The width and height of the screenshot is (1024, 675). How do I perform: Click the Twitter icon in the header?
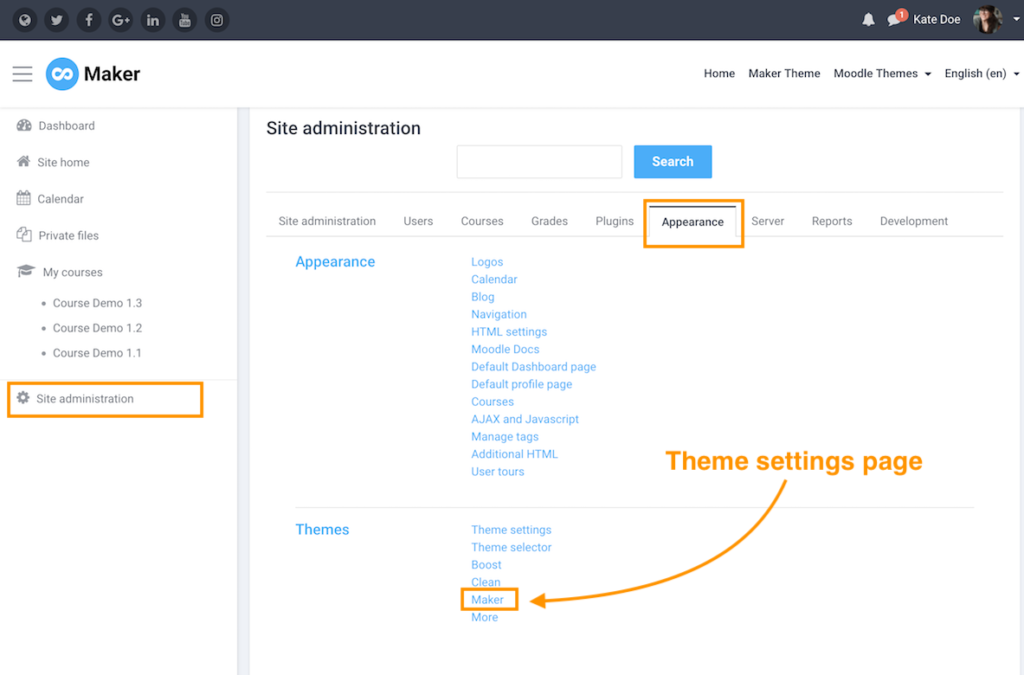click(57, 19)
